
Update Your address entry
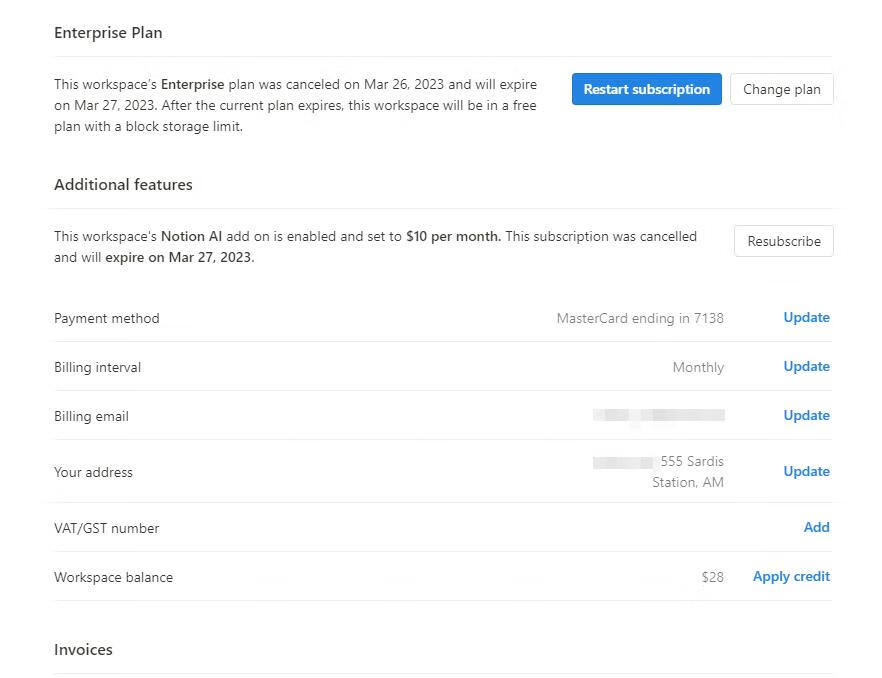[x=806, y=472]
